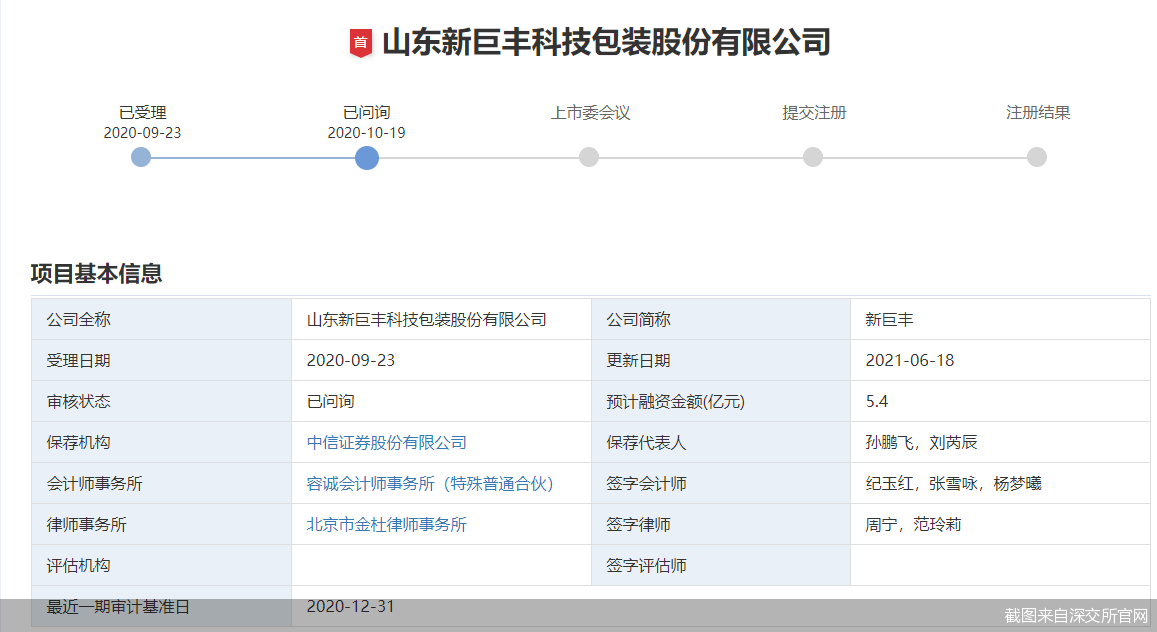1157x632 pixels.
Task: Click the 上市委会议 stage label
Action: (590, 113)
